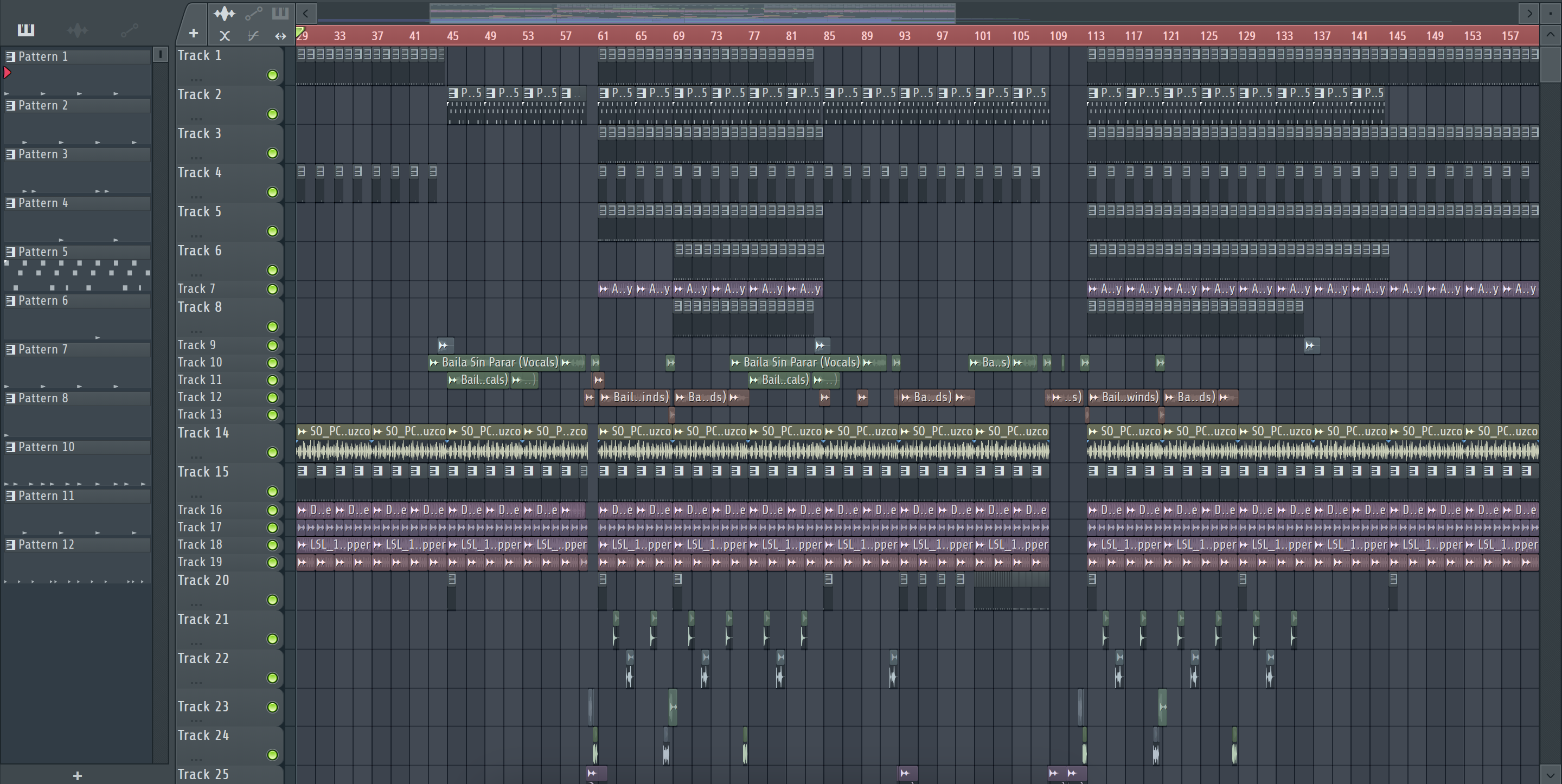Mute Track 16 with its green light
Viewport: 1562px width, 784px height.
272,510
